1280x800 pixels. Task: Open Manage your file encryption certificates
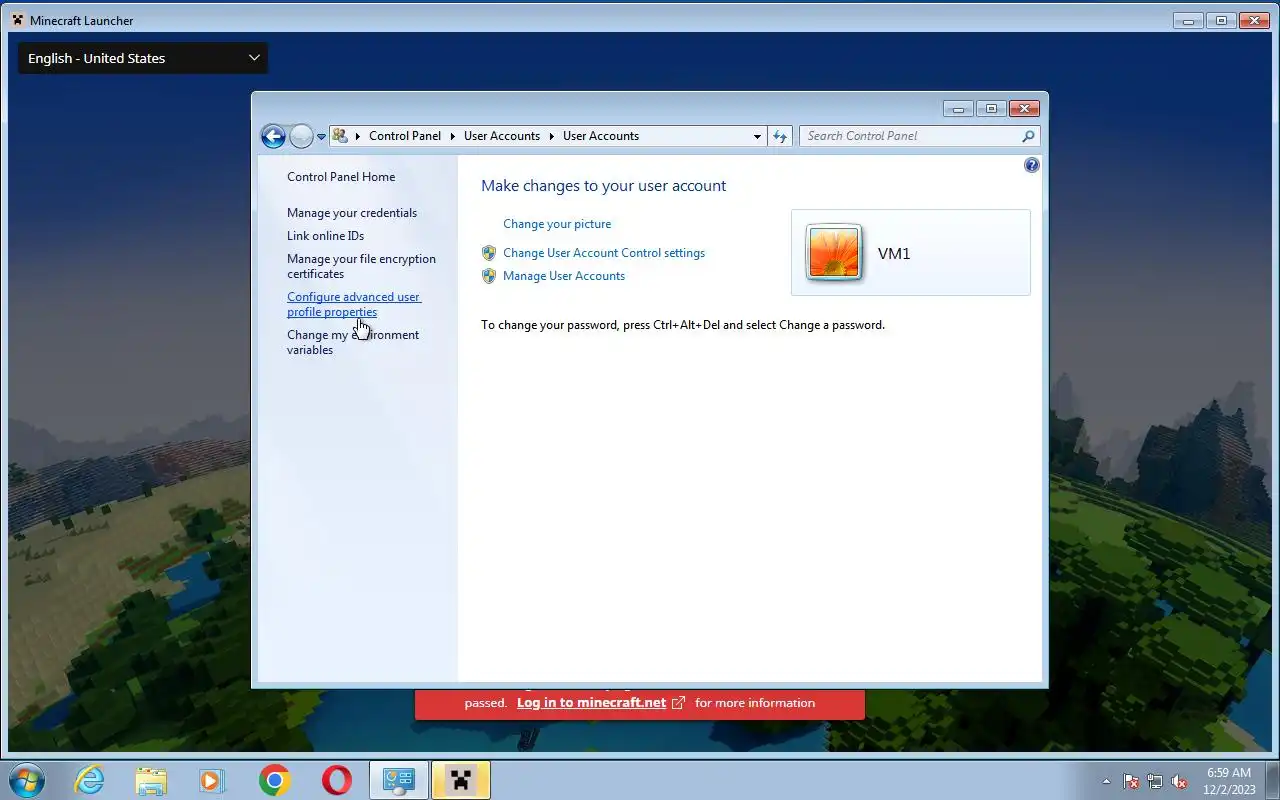click(361, 266)
